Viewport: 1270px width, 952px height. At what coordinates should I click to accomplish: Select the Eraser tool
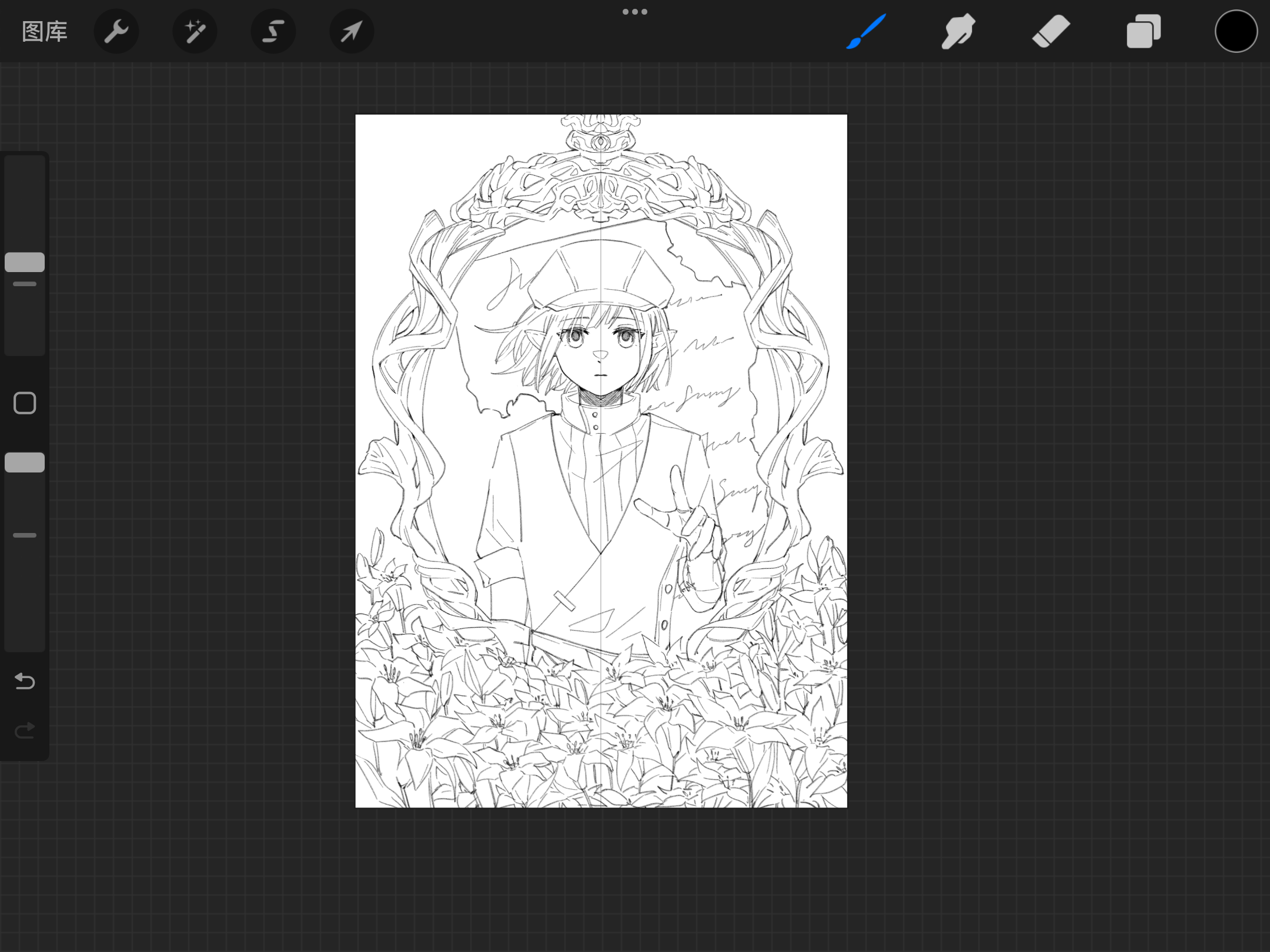click(1051, 32)
